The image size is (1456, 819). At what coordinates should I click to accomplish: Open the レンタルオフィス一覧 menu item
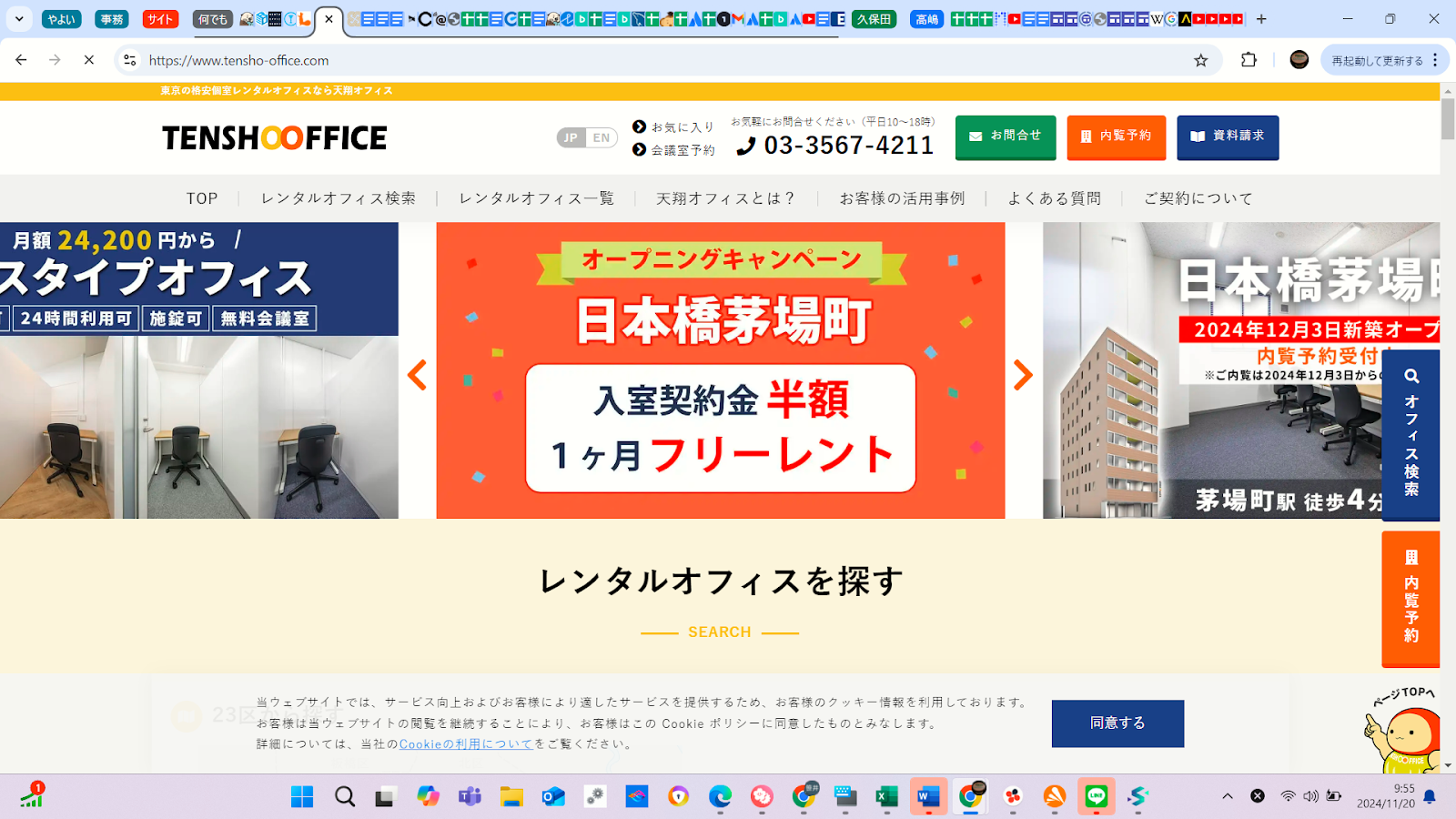537,198
